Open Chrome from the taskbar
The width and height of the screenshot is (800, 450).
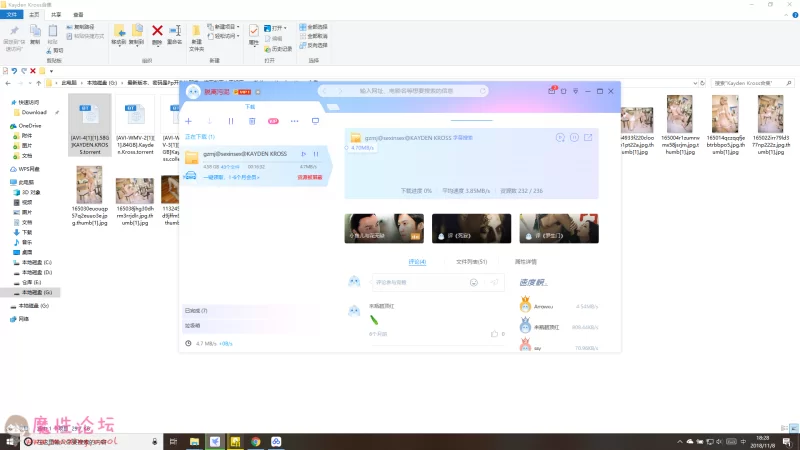(256, 441)
